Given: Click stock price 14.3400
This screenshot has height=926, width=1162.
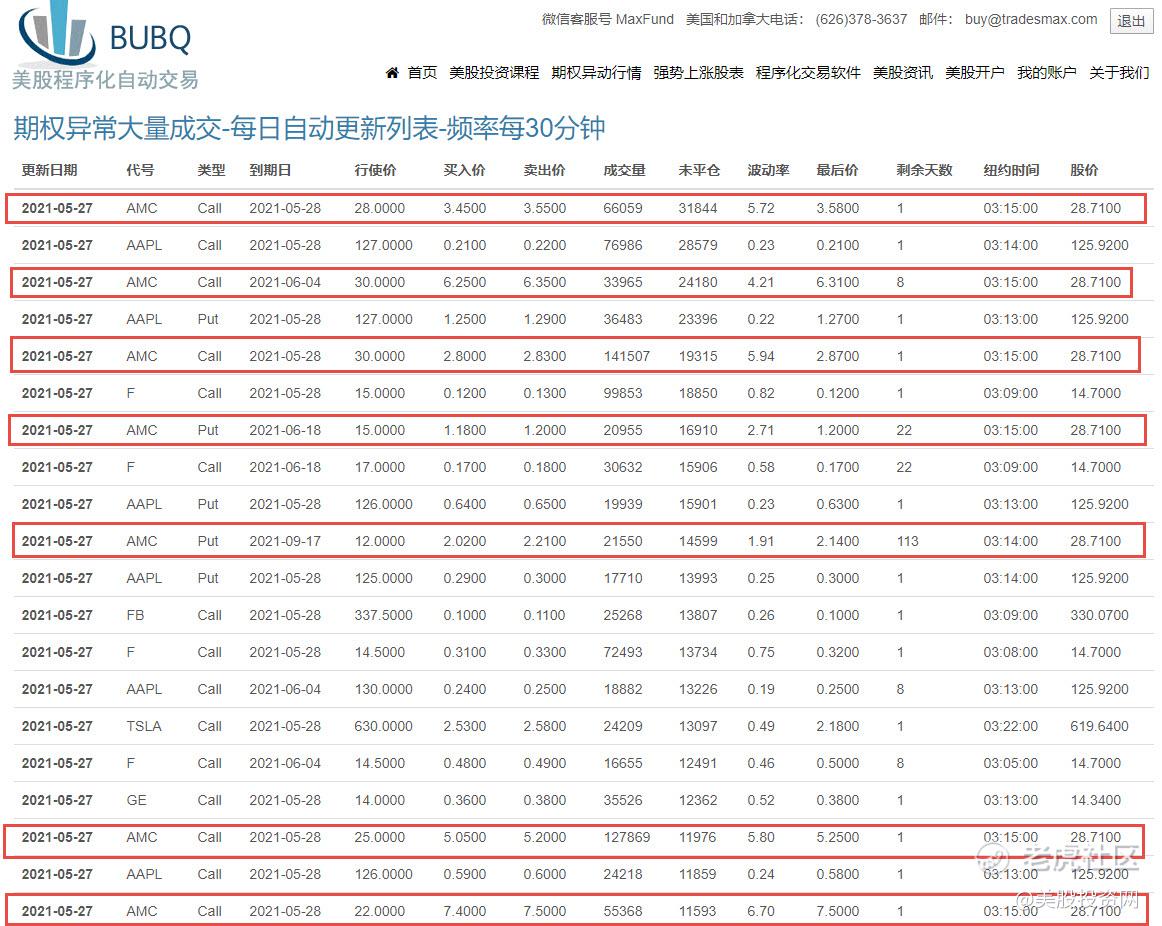Looking at the screenshot, I should pyautogui.click(x=1095, y=800).
